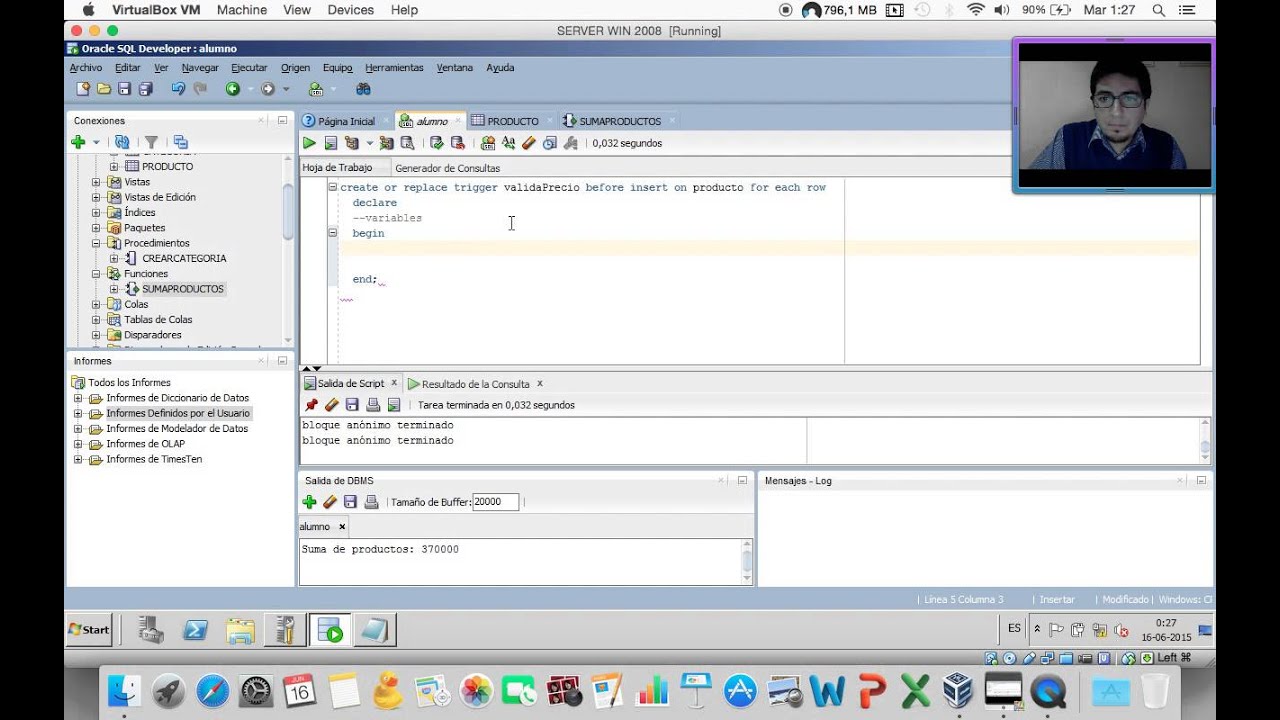Open the Forward navigation dropdown arrow
The width and height of the screenshot is (1280, 720).
click(286, 89)
